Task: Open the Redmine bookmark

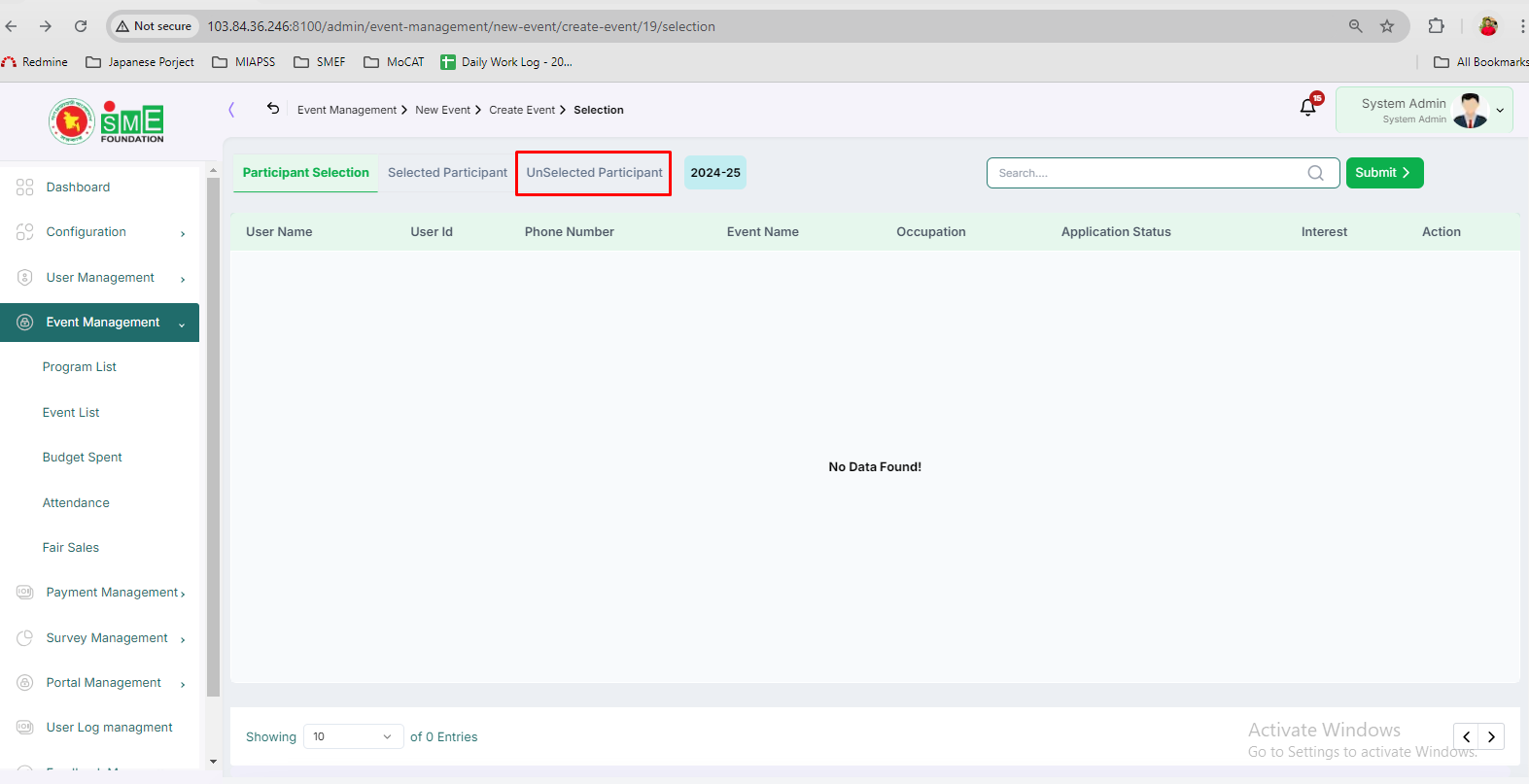Action: pyautogui.click(x=35, y=62)
